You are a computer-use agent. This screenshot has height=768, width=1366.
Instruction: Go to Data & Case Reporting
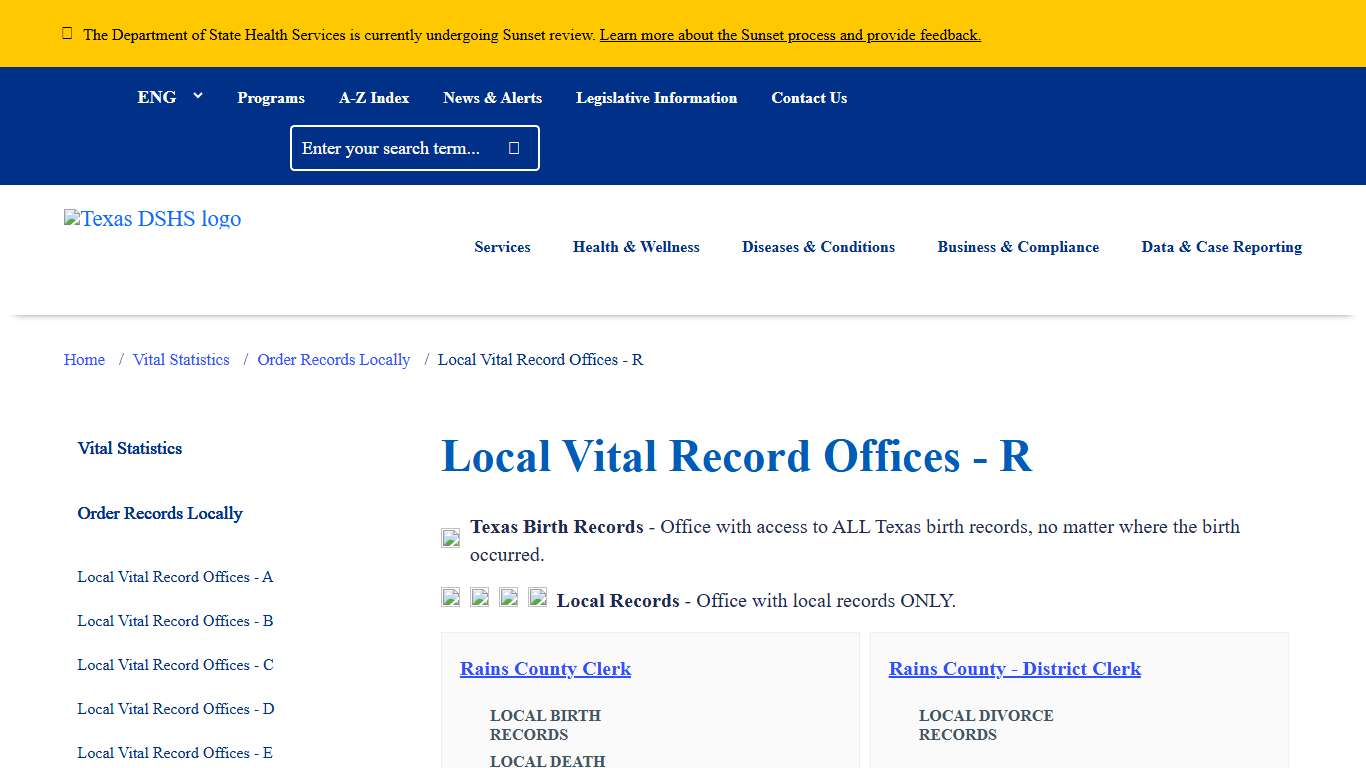point(1221,247)
